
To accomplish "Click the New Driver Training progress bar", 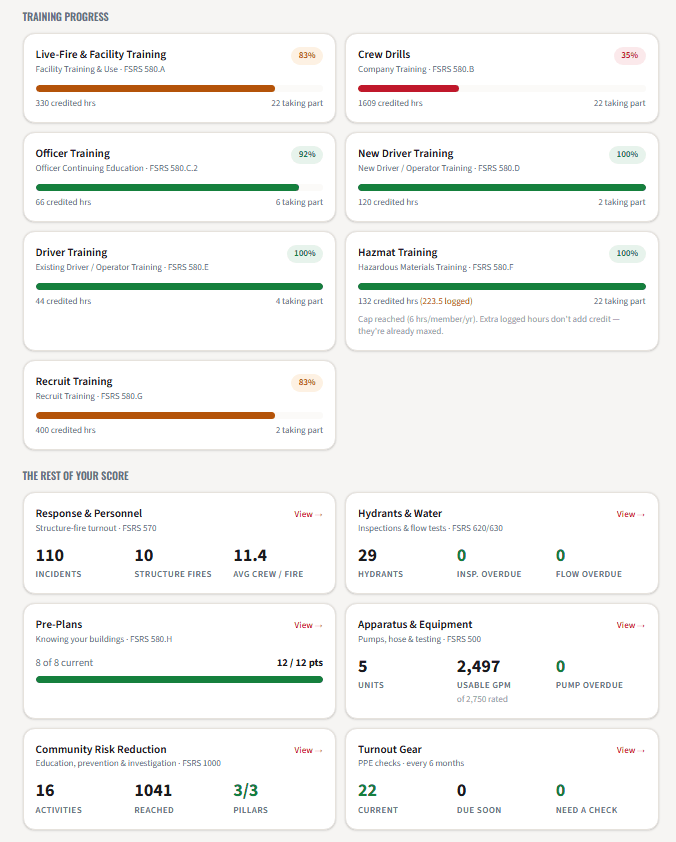I will coord(502,187).
